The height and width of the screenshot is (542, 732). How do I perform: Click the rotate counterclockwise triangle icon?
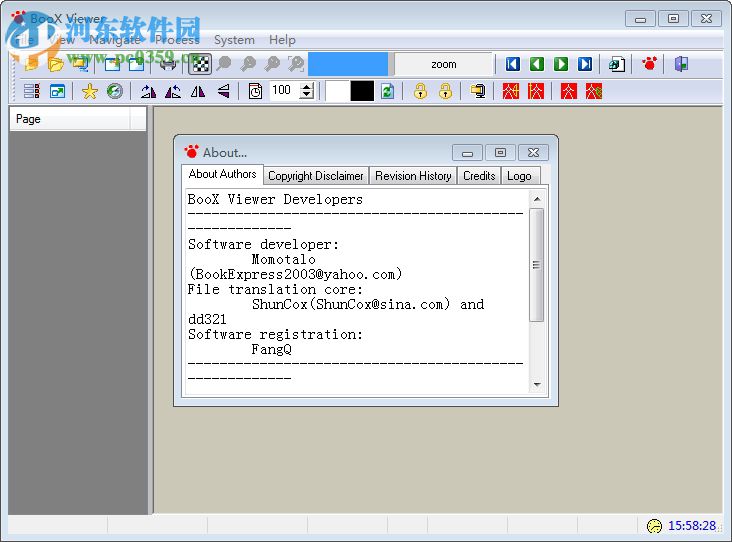click(173, 91)
